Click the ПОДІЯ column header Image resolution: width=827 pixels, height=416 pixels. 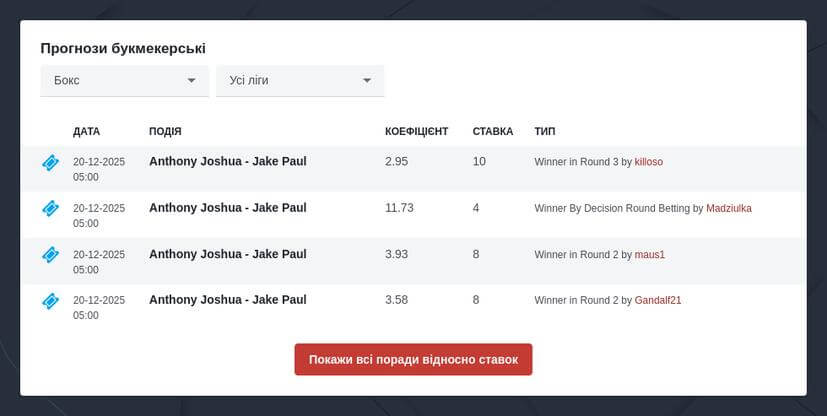click(165, 131)
